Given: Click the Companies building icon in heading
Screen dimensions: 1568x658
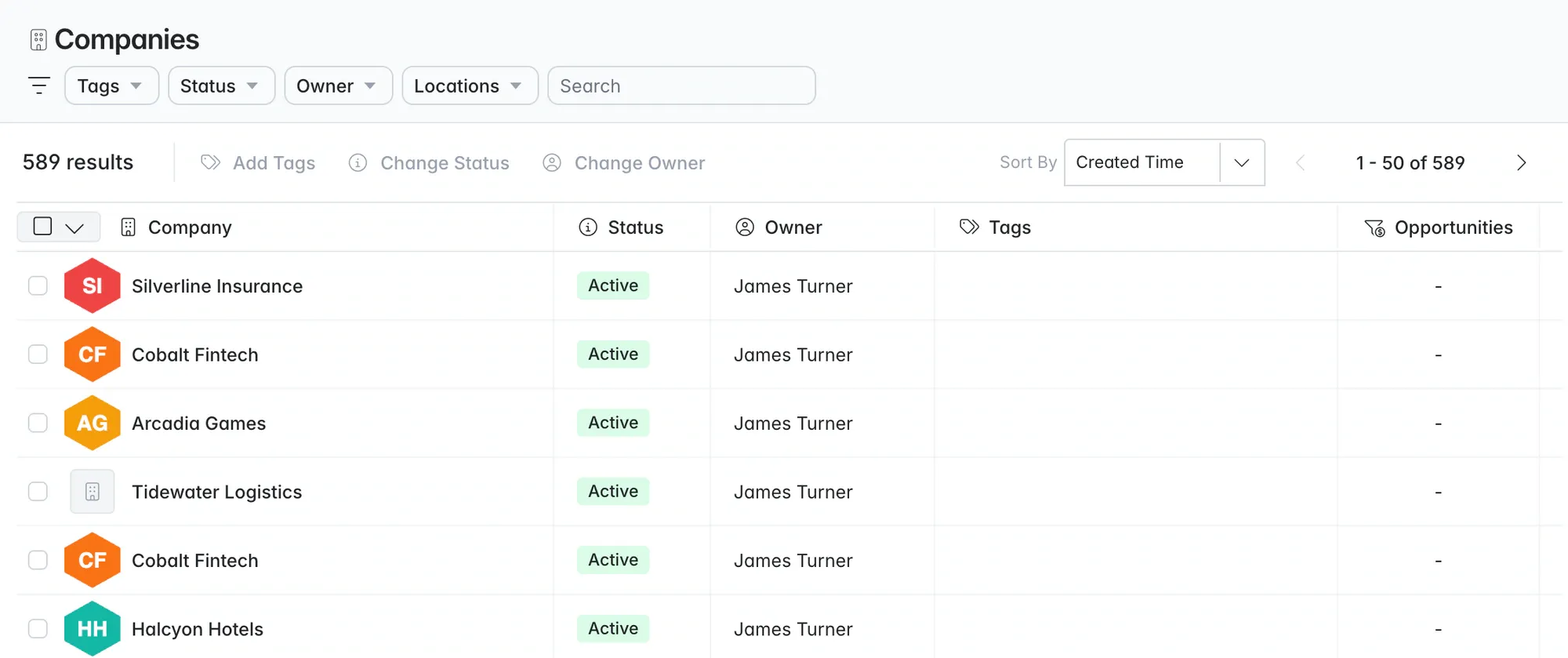Looking at the screenshot, I should [x=38, y=39].
